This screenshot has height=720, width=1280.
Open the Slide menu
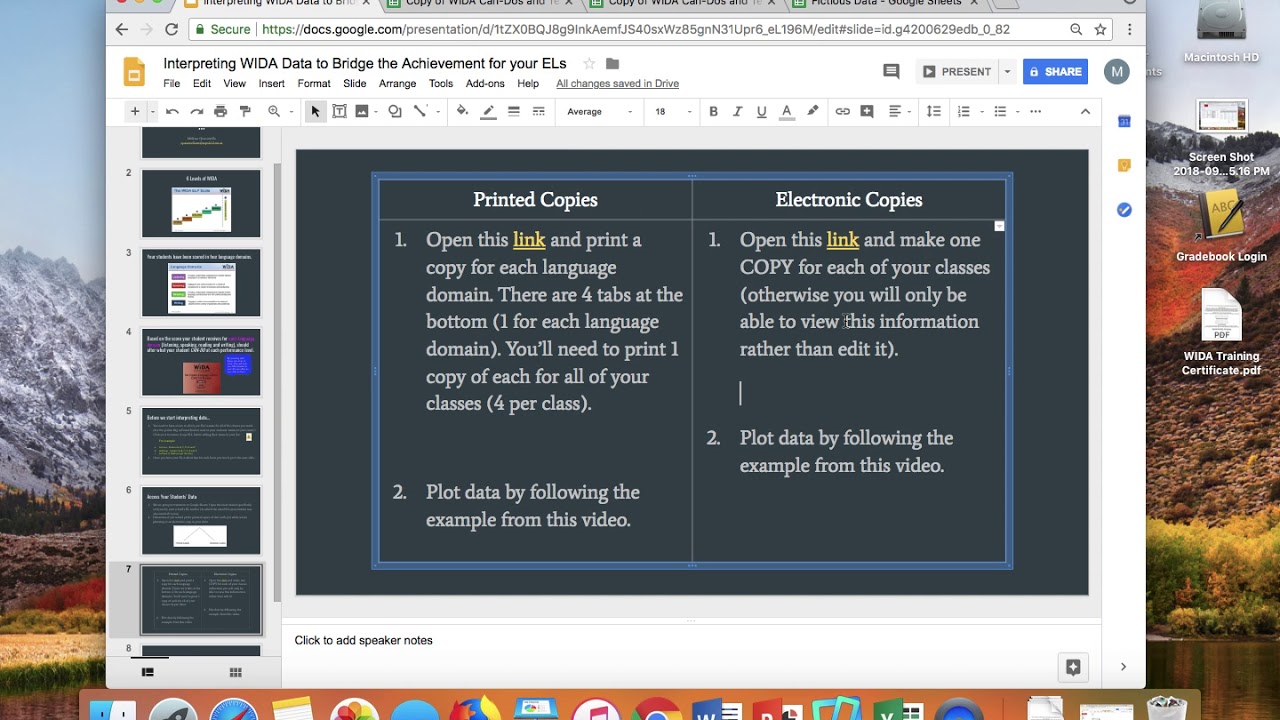tap(354, 84)
